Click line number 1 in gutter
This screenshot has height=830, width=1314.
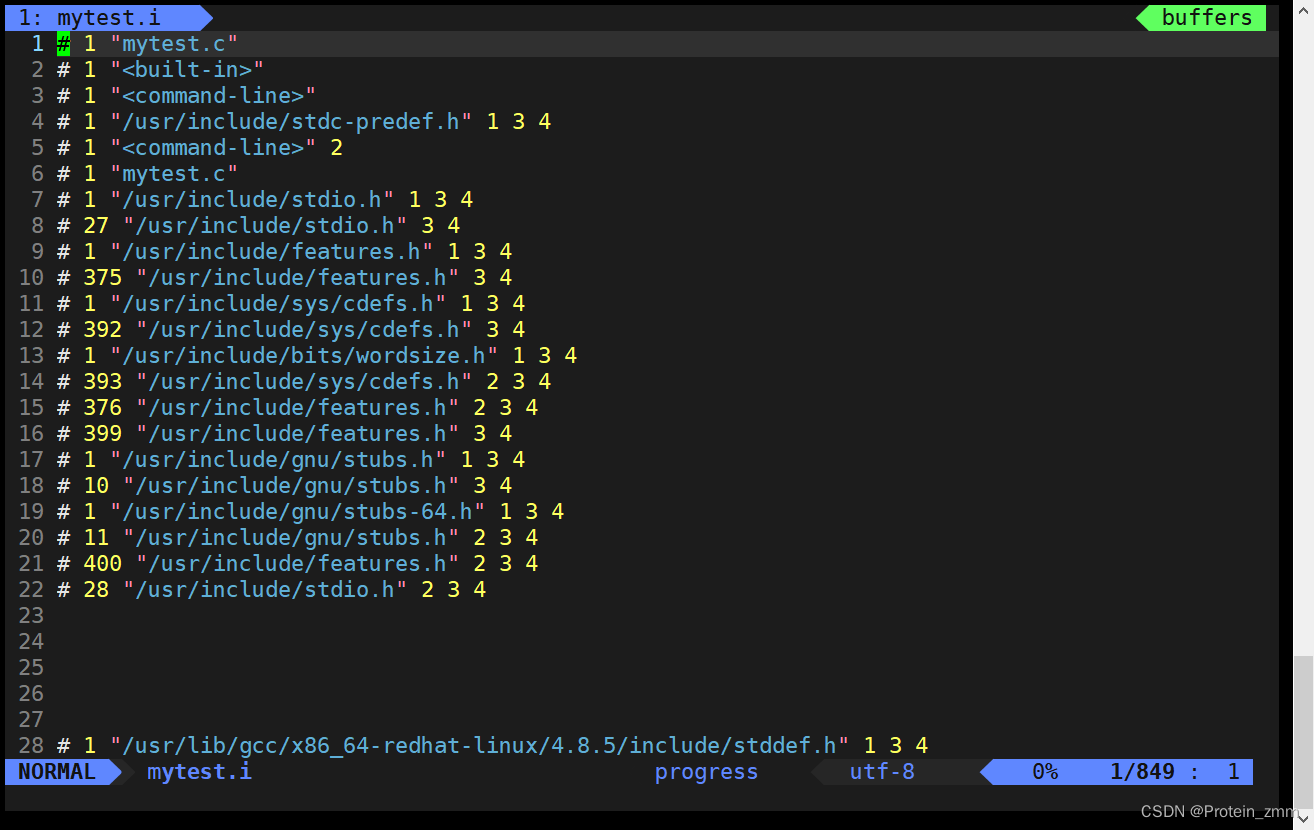click(x=37, y=43)
